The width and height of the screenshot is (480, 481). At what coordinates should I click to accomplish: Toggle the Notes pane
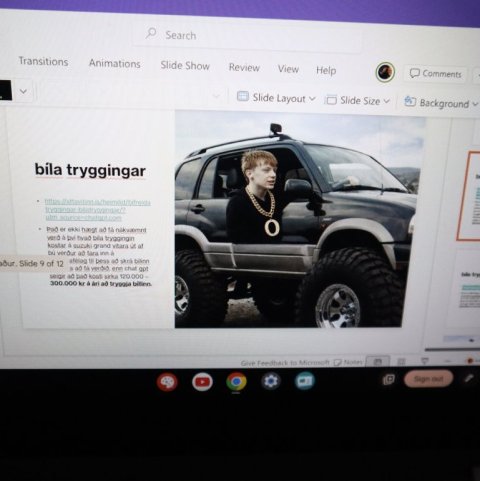pyautogui.click(x=348, y=362)
